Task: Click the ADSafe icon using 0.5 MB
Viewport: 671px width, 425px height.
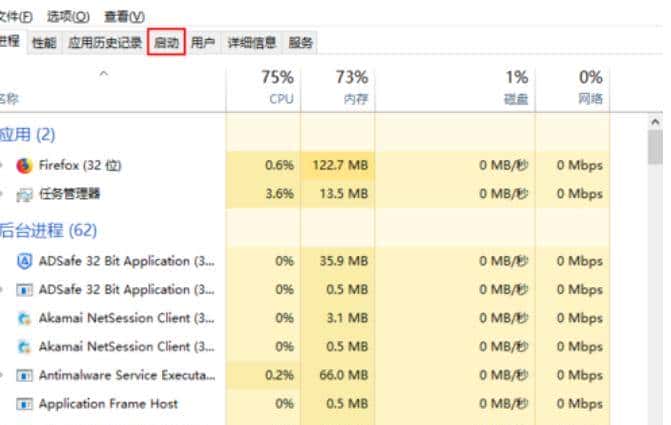Action: click(x=24, y=290)
